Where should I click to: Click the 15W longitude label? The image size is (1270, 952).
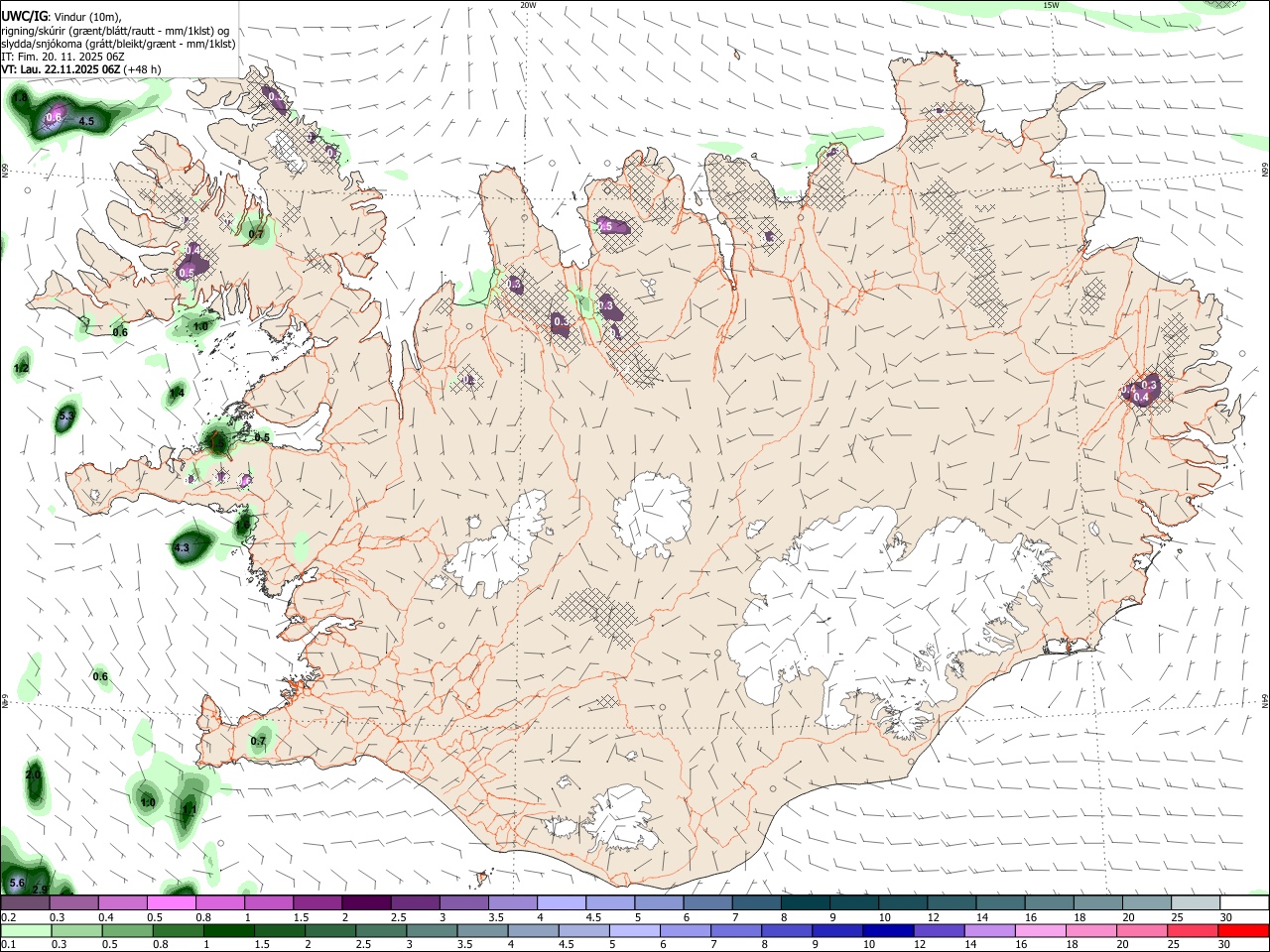point(1052,5)
